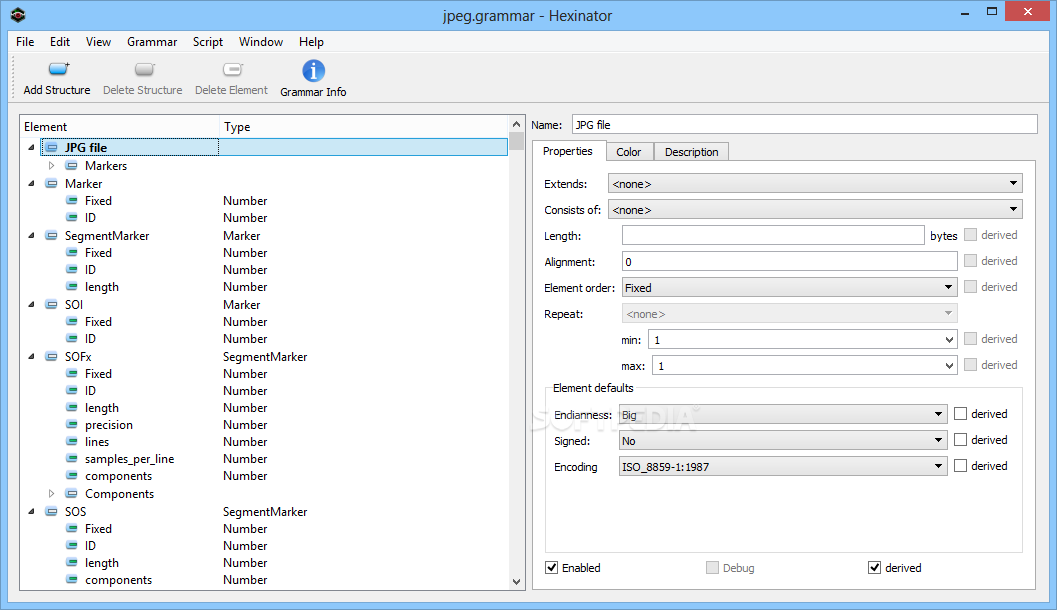Open the Extends dropdown
Viewport: 1057px width, 610px height.
click(x=815, y=183)
